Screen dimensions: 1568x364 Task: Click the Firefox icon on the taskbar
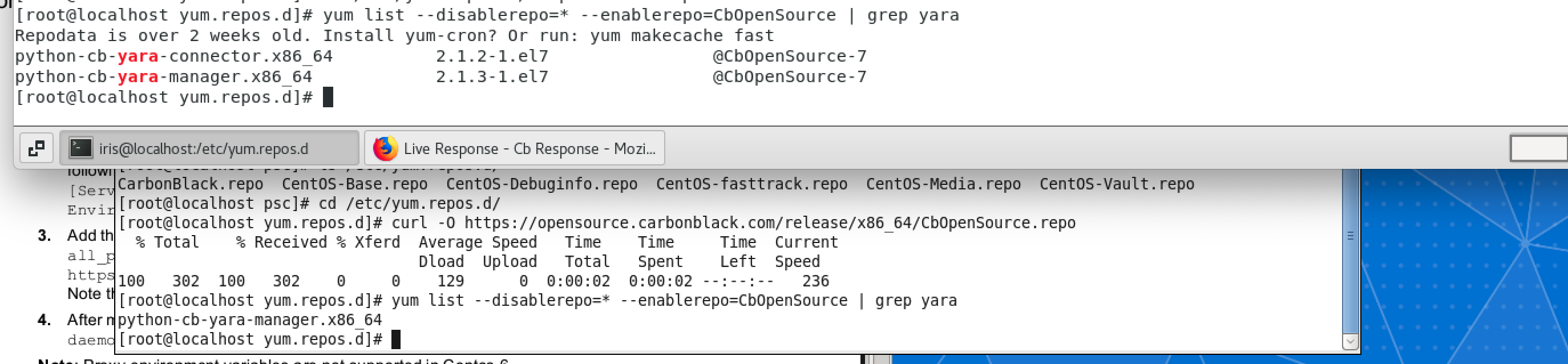click(385, 148)
